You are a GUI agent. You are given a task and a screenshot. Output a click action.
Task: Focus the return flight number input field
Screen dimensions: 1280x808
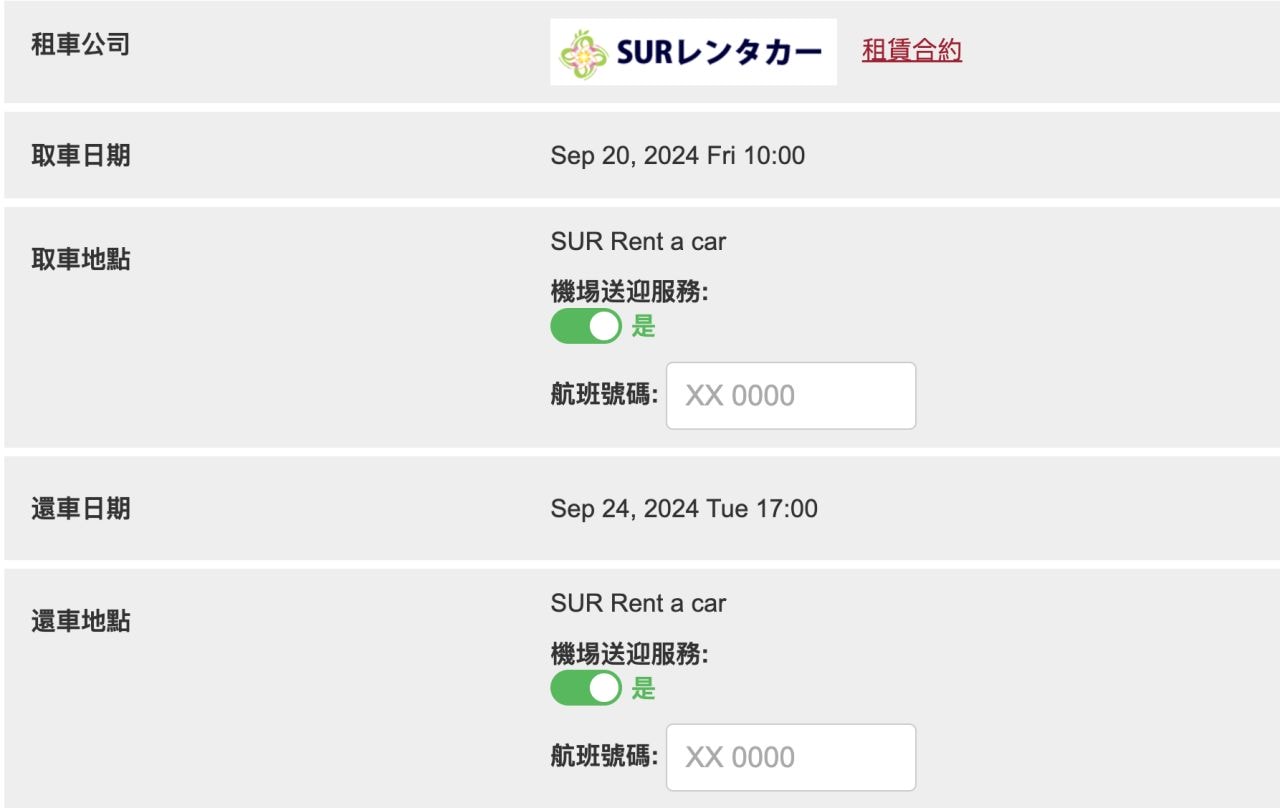tap(791, 758)
